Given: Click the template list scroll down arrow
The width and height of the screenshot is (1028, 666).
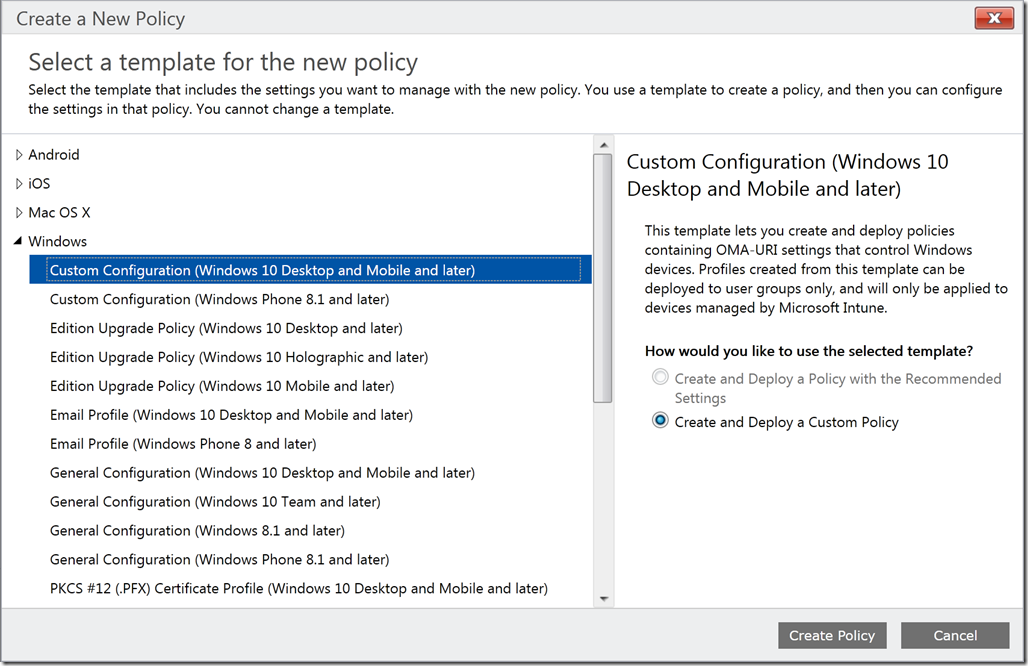Looking at the screenshot, I should click(x=603, y=598).
